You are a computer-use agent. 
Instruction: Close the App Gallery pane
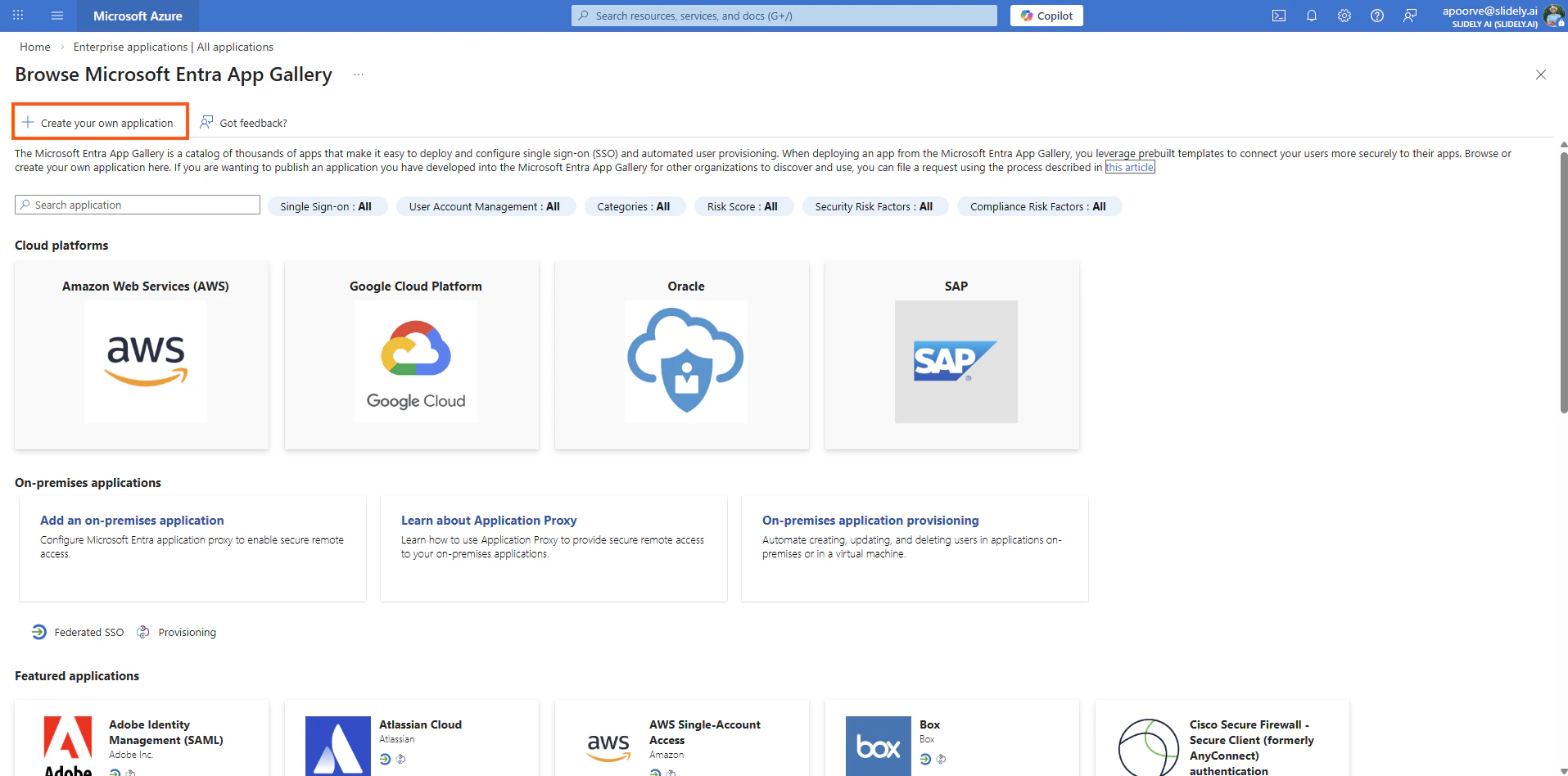coord(1541,74)
